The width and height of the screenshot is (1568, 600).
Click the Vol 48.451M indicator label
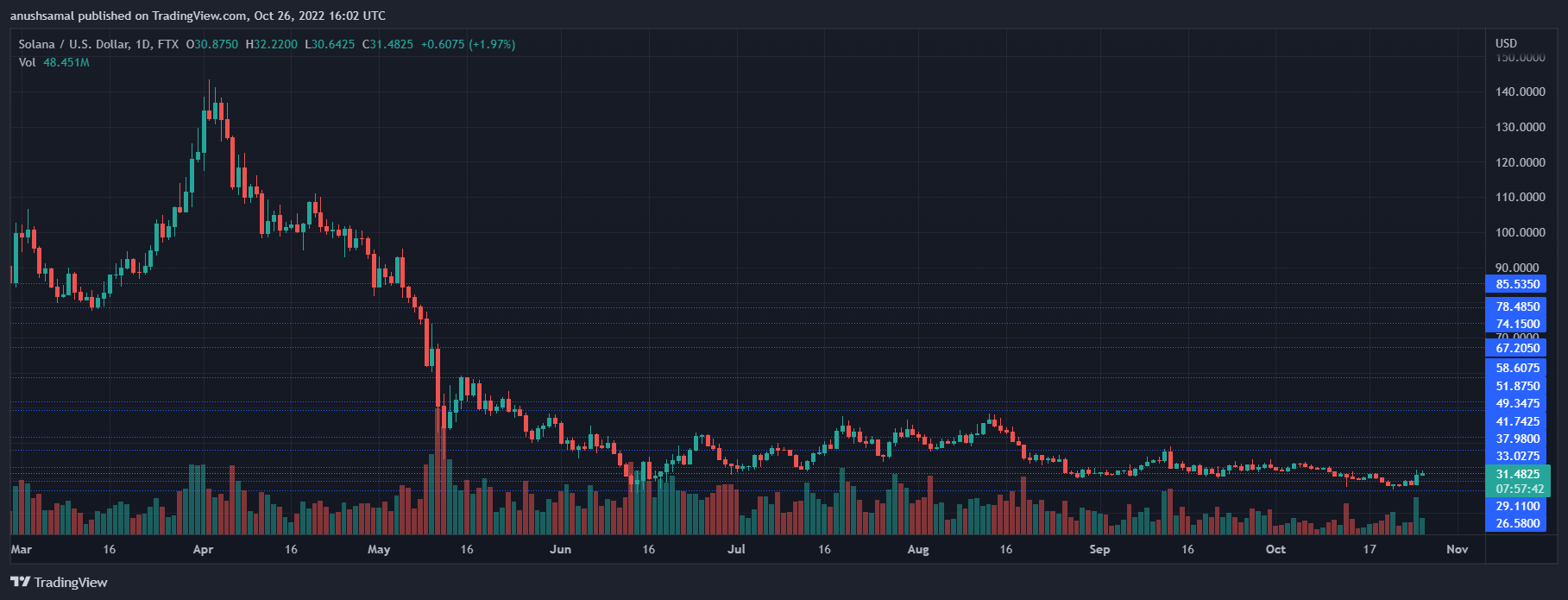pos(54,62)
